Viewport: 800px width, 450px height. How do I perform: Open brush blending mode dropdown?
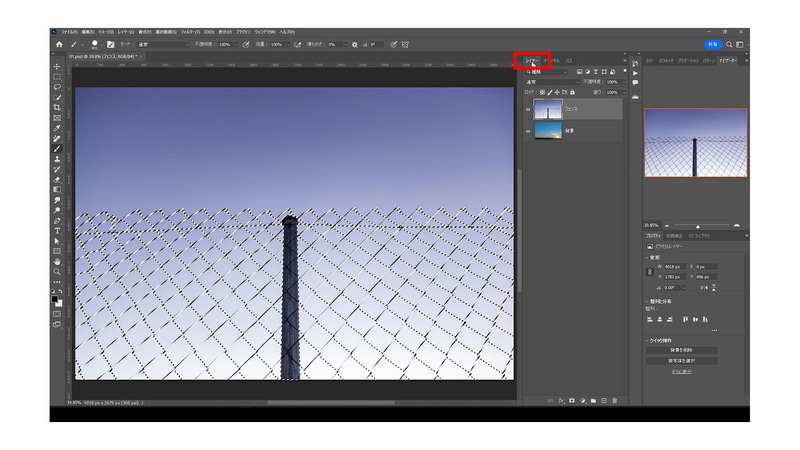pyautogui.click(x=162, y=45)
